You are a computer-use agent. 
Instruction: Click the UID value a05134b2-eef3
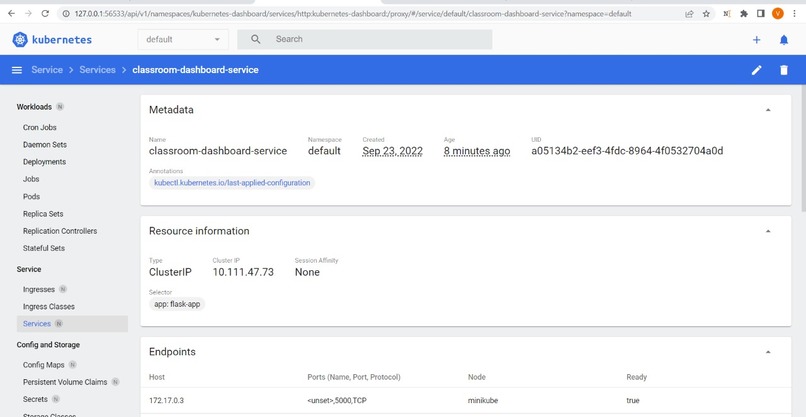coord(627,151)
